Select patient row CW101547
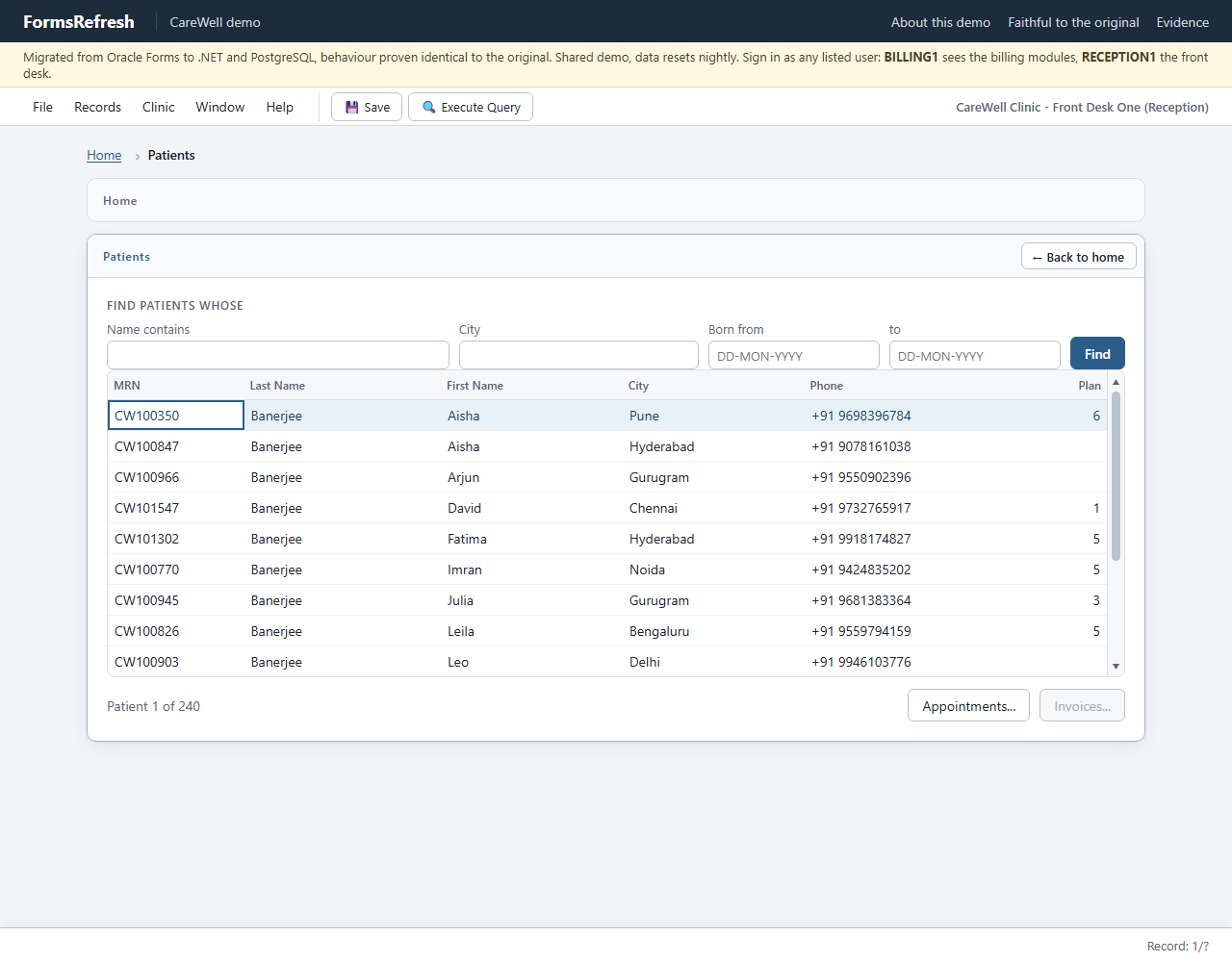 pyautogui.click(x=607, y=508)
